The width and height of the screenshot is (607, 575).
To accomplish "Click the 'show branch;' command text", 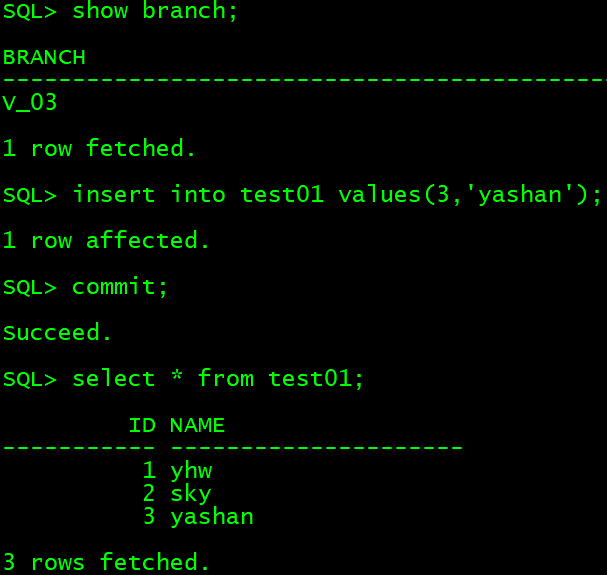I will coord(155,11).
